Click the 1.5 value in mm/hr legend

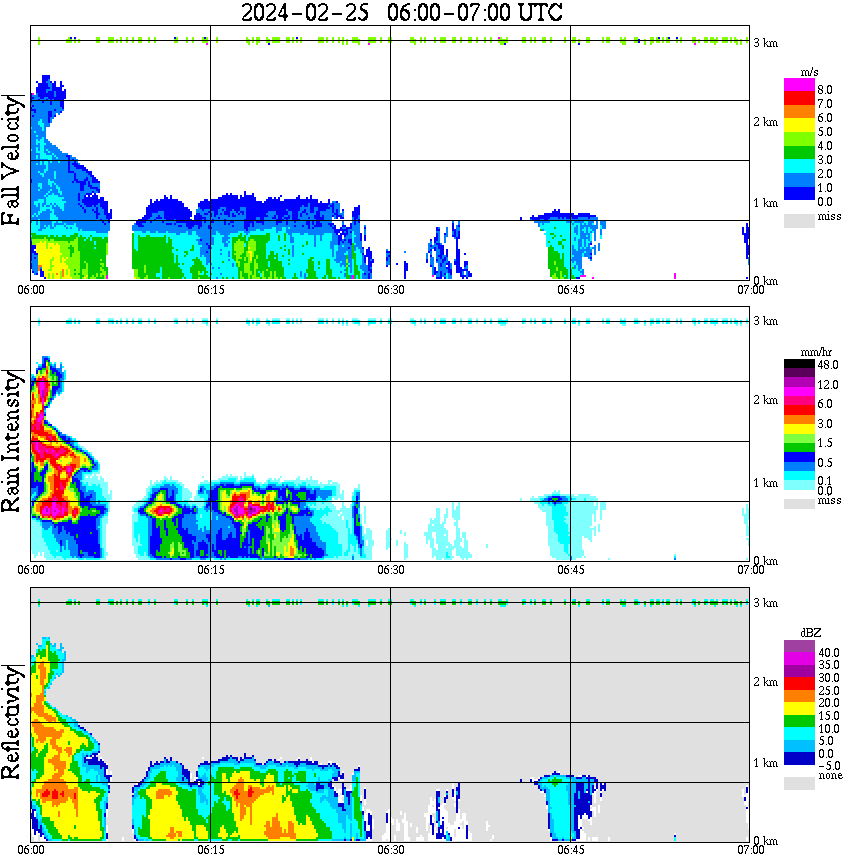(825, 443)
